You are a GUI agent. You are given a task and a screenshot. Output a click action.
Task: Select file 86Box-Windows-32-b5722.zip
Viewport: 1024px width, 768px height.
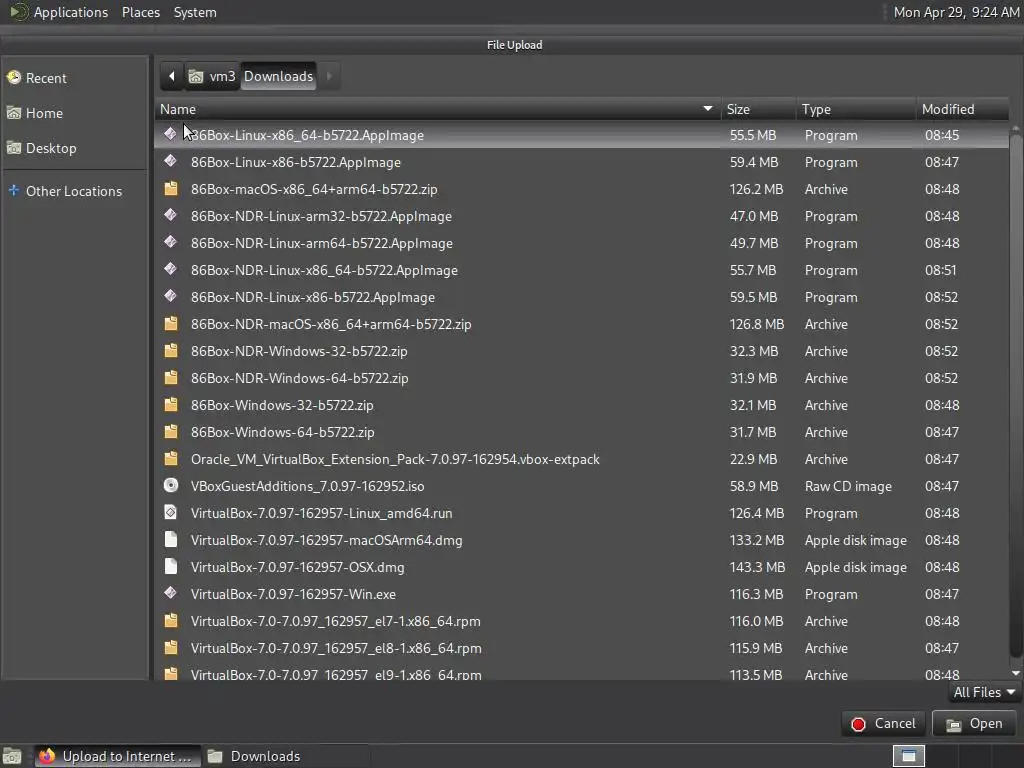pos(581,405)
